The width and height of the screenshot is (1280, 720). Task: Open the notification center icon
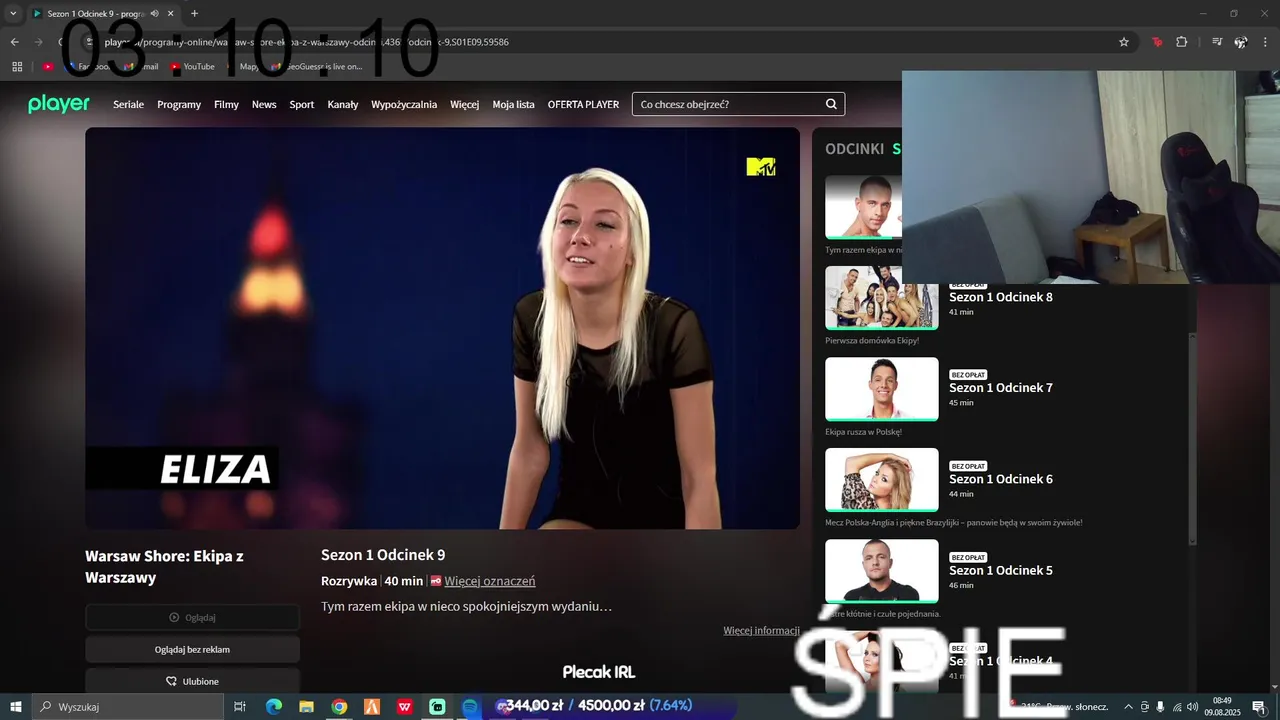(x=1259, y=706)
